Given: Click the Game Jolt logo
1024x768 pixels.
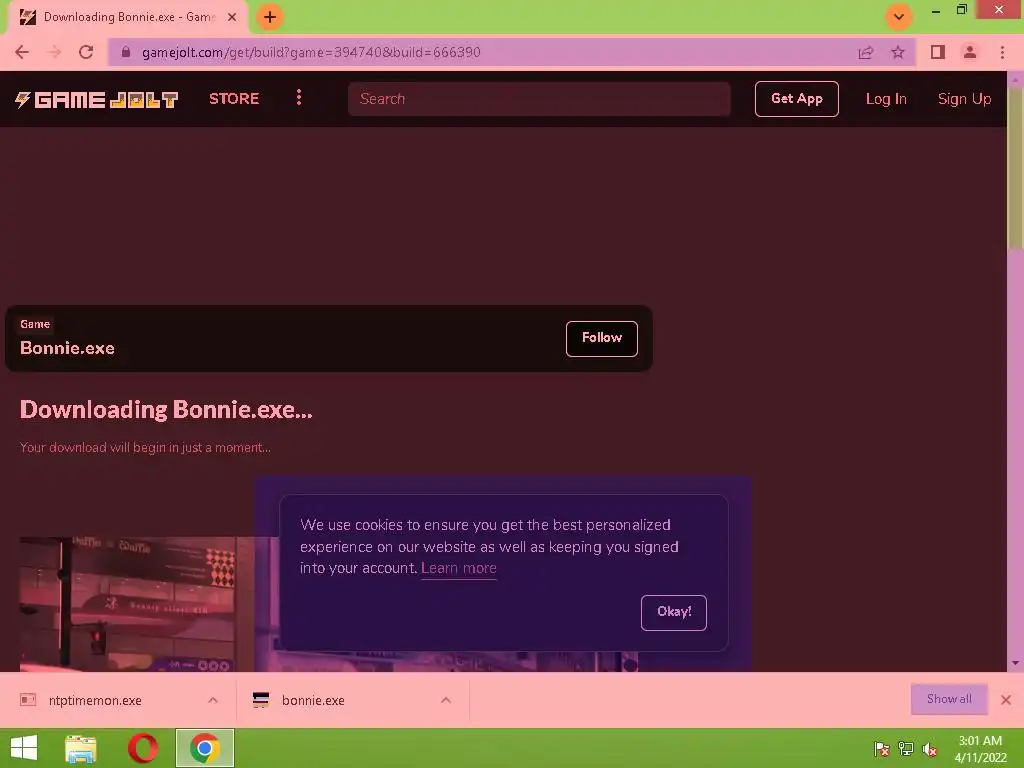Looking at the screenshot, I should (x=97, y=99).
